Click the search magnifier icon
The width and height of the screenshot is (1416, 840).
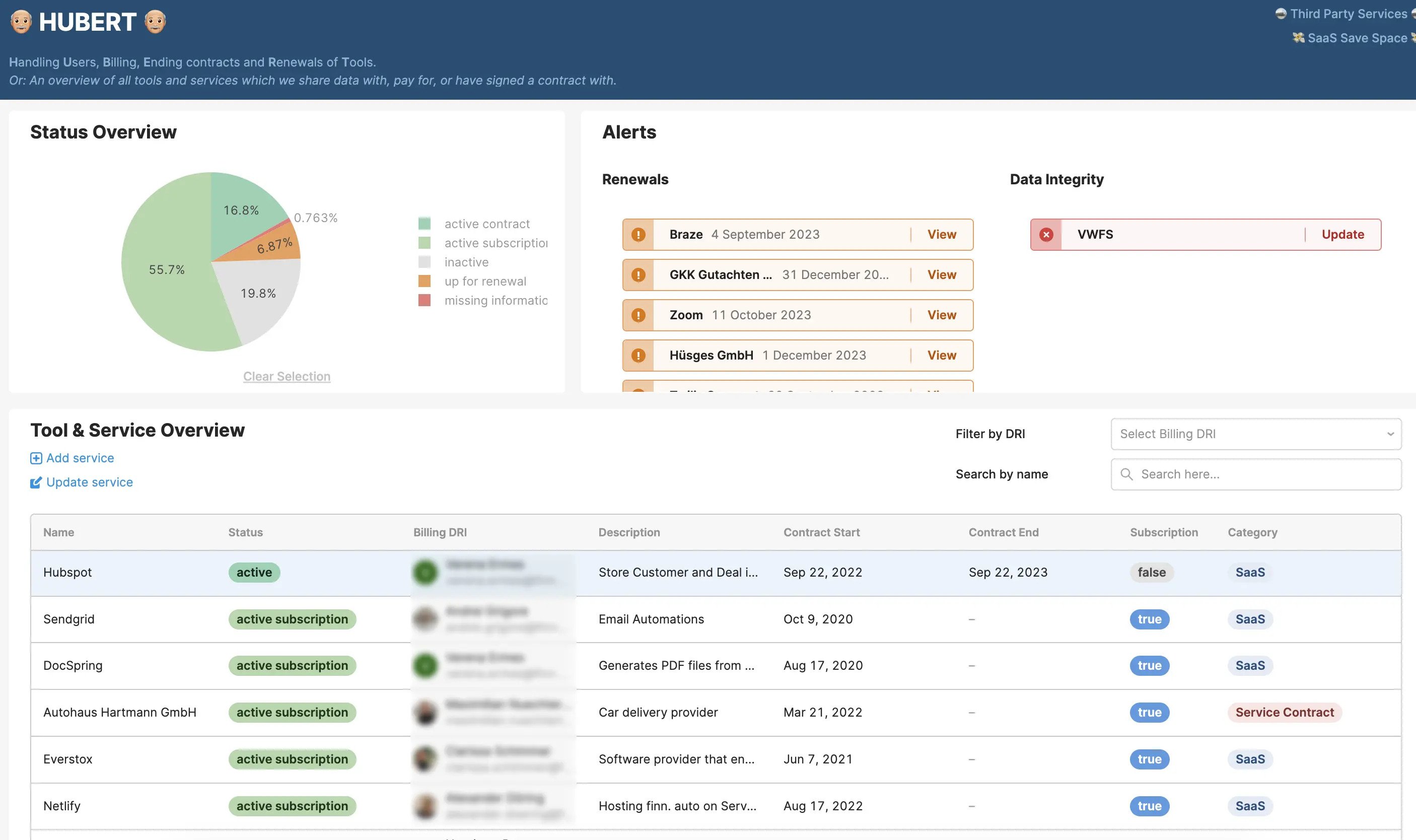pyautogui.click(x=1126, y=474)
